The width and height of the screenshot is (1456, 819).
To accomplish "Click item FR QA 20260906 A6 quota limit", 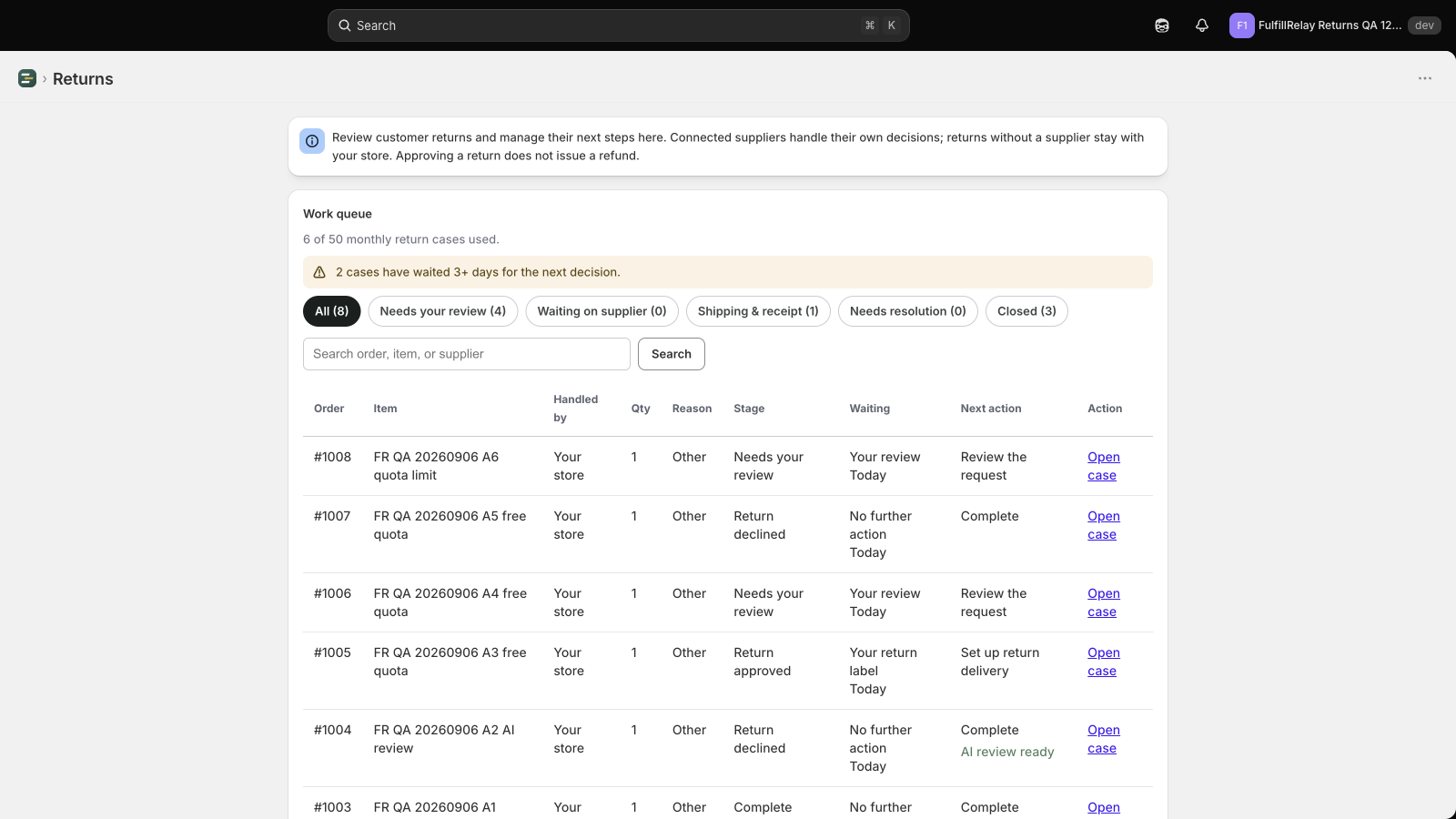I will [436, 466].
